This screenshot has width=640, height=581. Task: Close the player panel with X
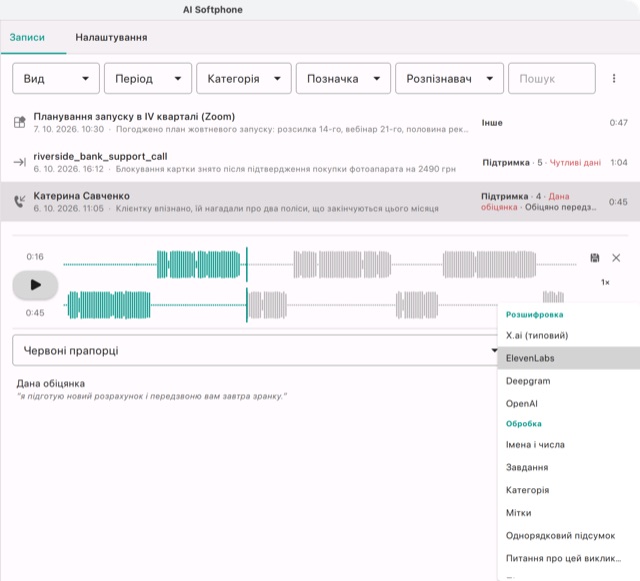point(616,258)
